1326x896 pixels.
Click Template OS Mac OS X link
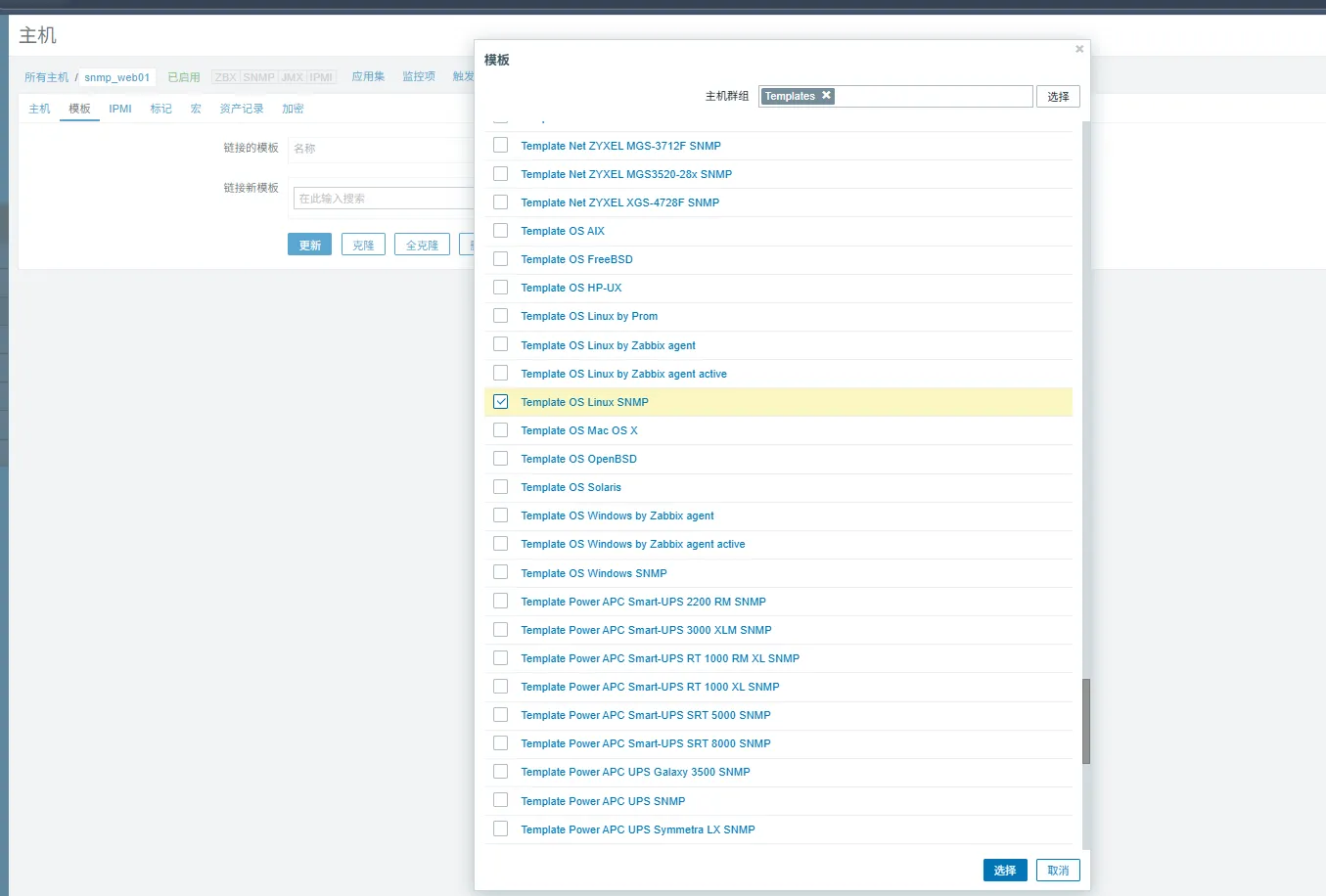pos(578,430)
